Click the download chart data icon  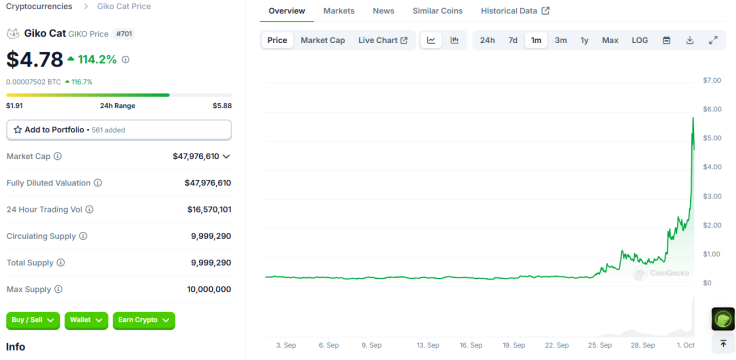click(690, 40)
